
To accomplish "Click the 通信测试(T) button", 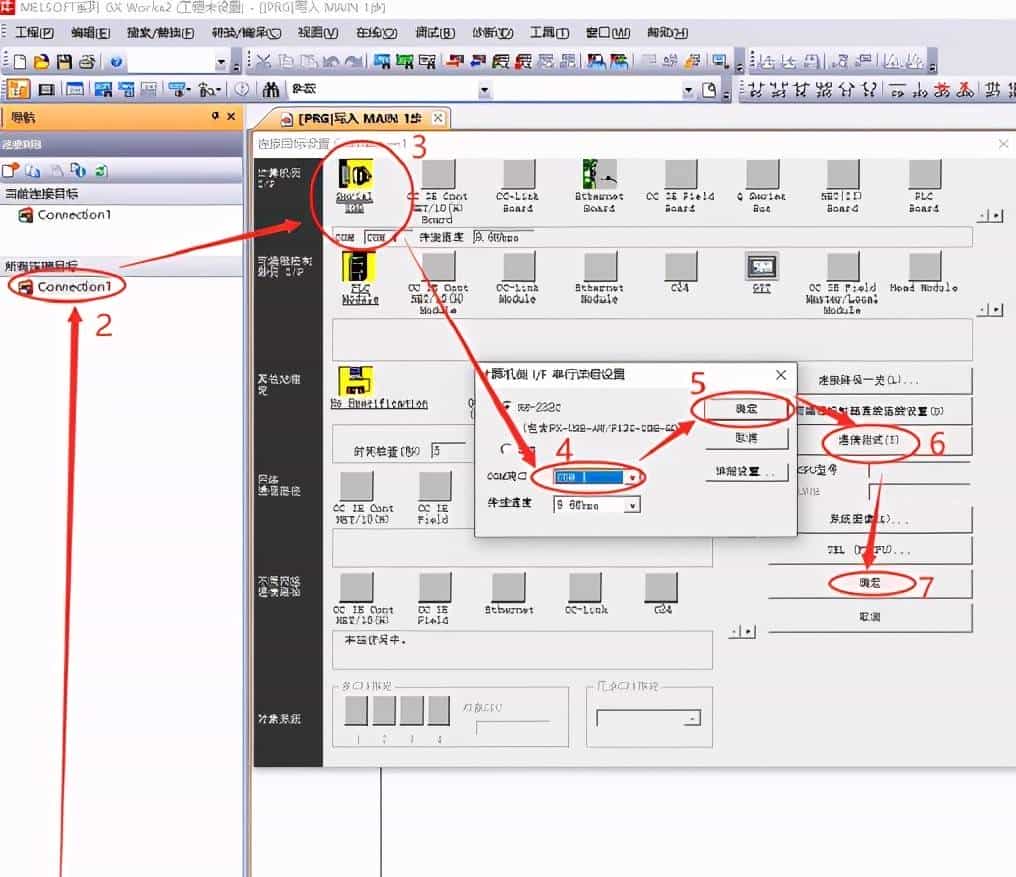I will [869, 441].
